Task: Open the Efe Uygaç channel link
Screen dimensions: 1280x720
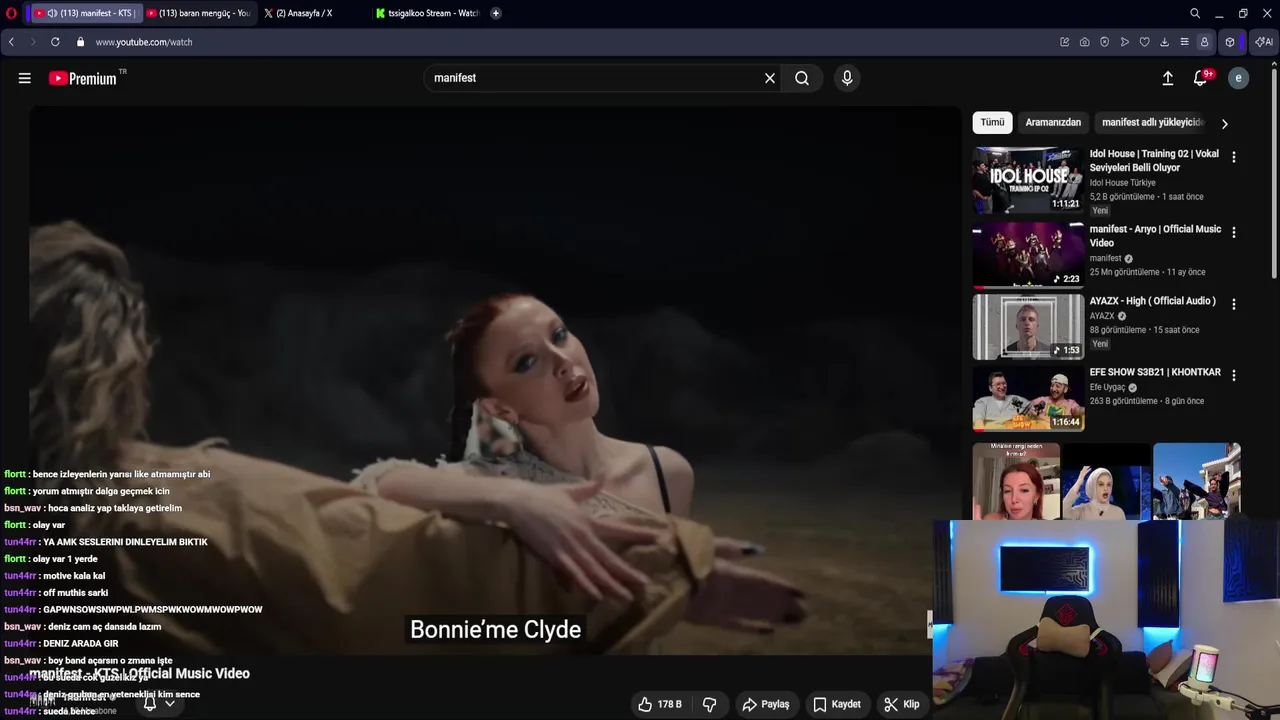Action: pyautogui.click(x=1107, y=387)
